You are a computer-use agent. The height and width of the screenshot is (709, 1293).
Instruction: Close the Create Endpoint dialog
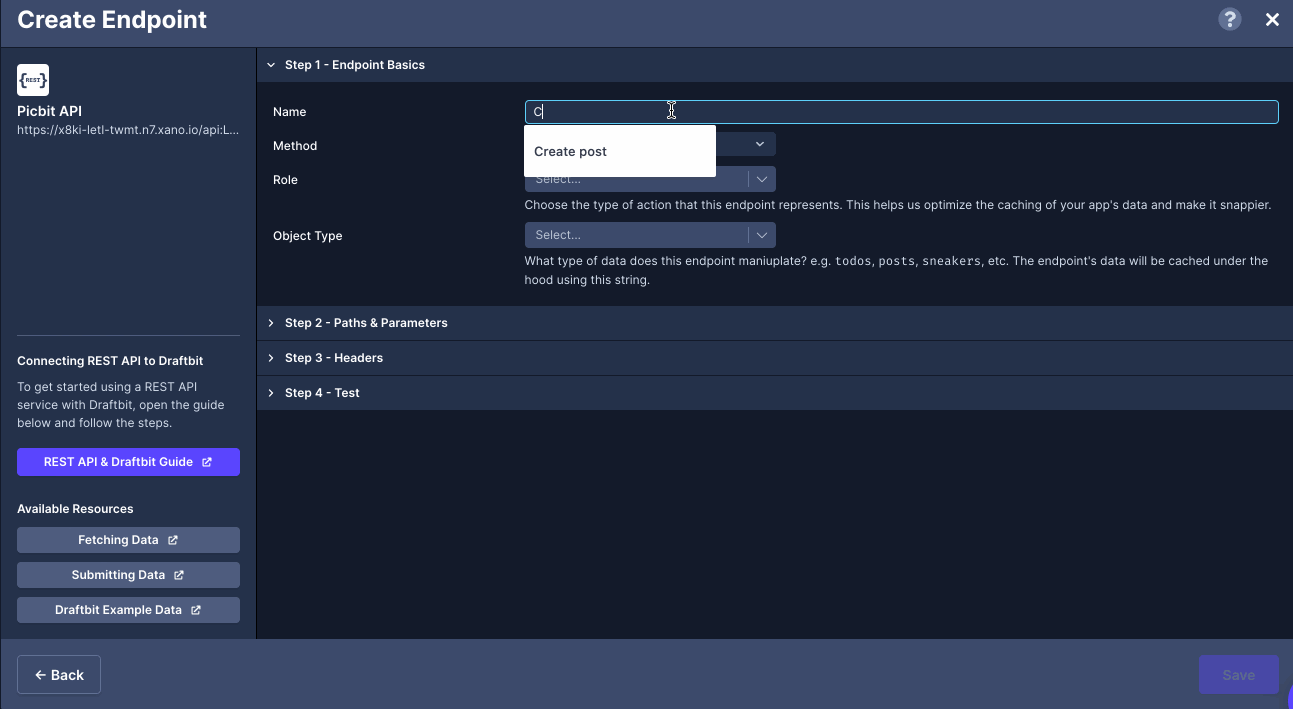(1272, 19)
